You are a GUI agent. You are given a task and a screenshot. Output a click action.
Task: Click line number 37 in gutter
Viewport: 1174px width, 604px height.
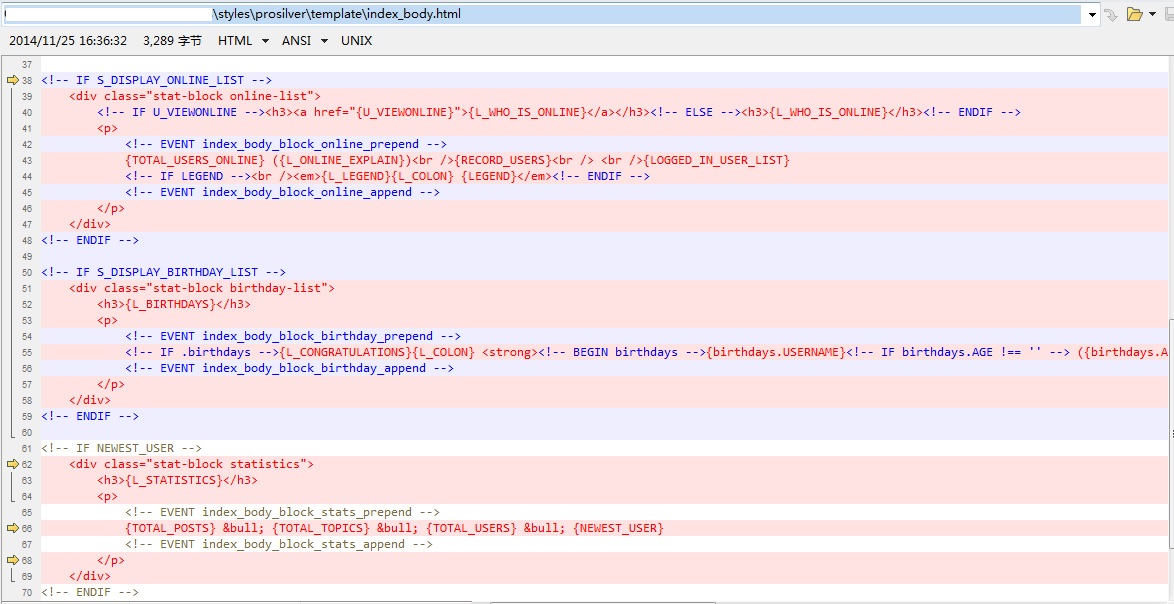[28, 65]
